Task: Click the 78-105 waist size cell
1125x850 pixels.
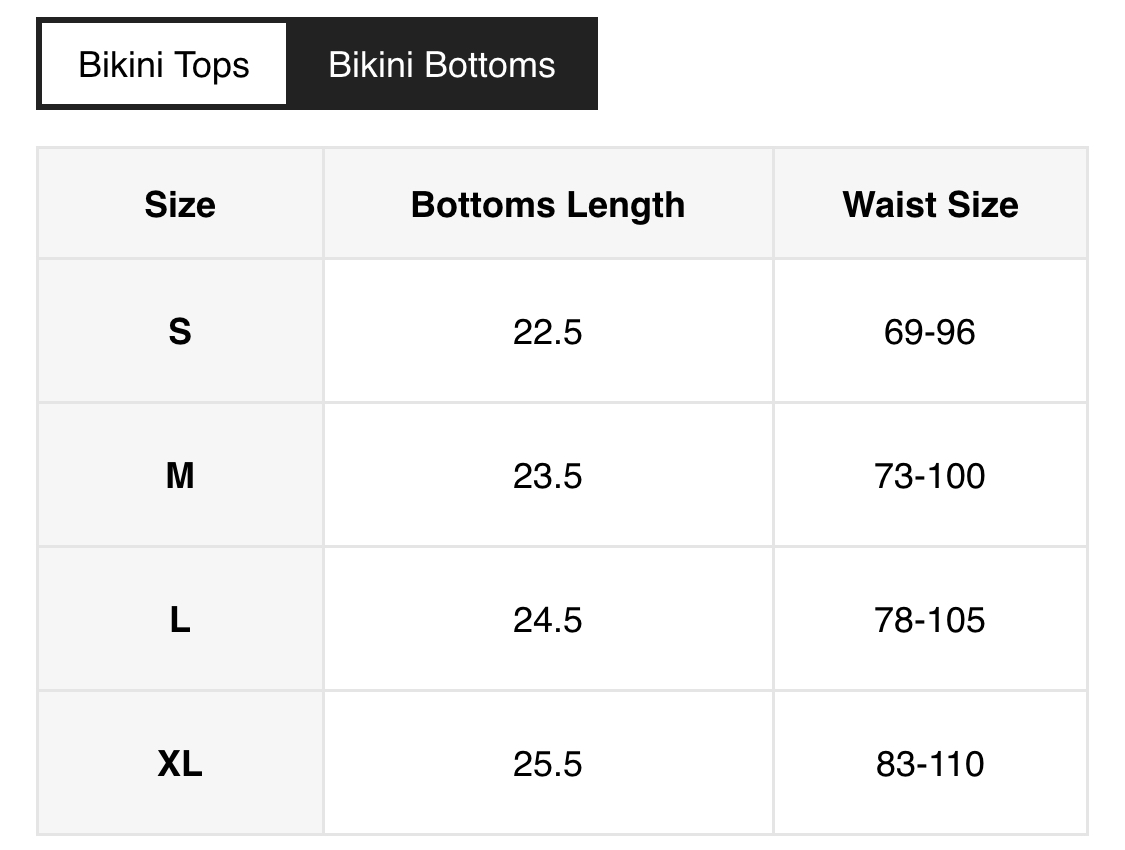Action: click(930, 620)
